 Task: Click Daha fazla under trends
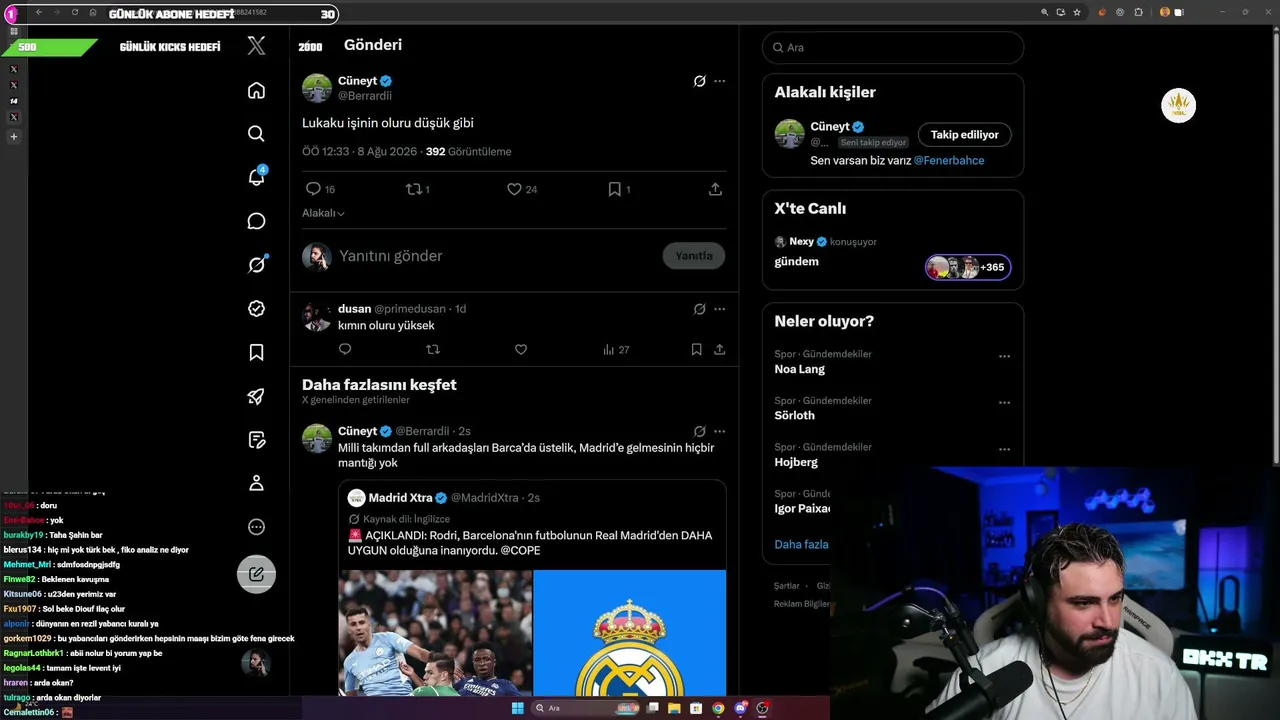801,545
